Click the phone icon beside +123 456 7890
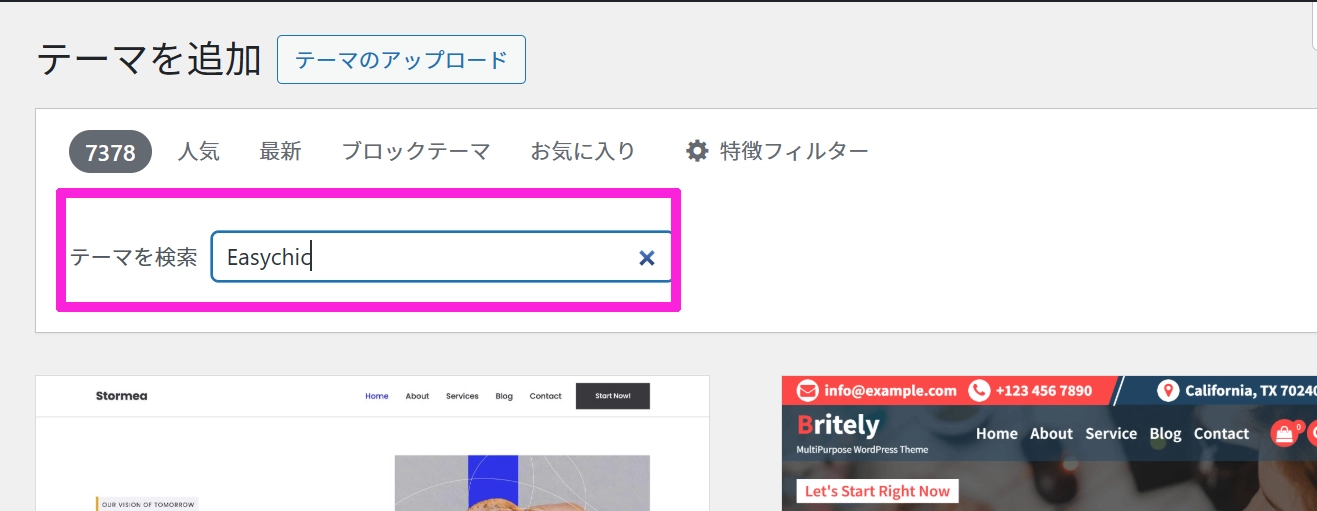This screenshot has height=511, width=1317. (979, 390)
